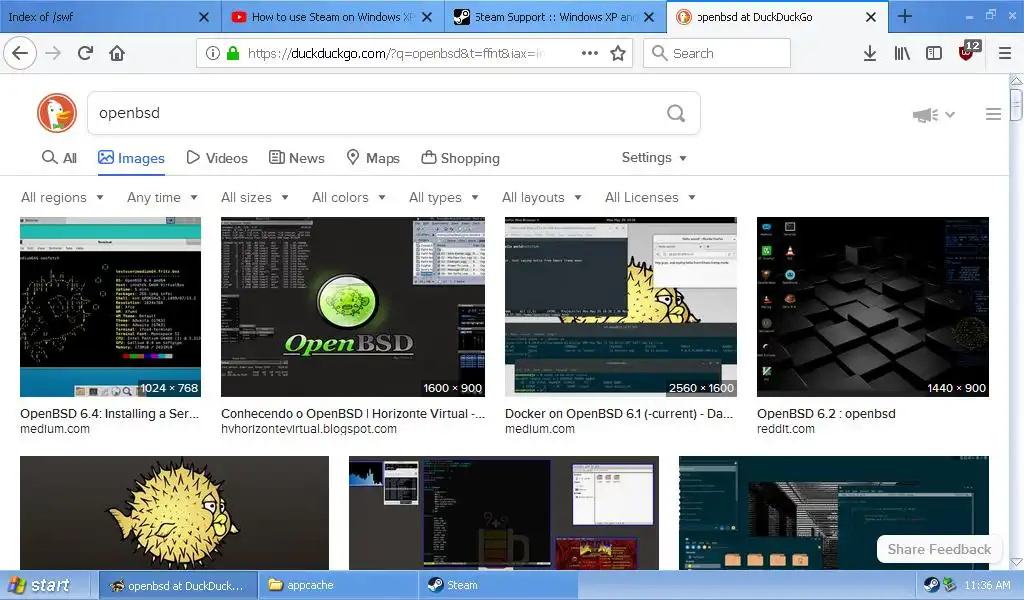Open OpenBSD 6.2 desktop 1440 × 900 thumbnail
This screenshot has height=600, width=1024.
tap(872, 307)
